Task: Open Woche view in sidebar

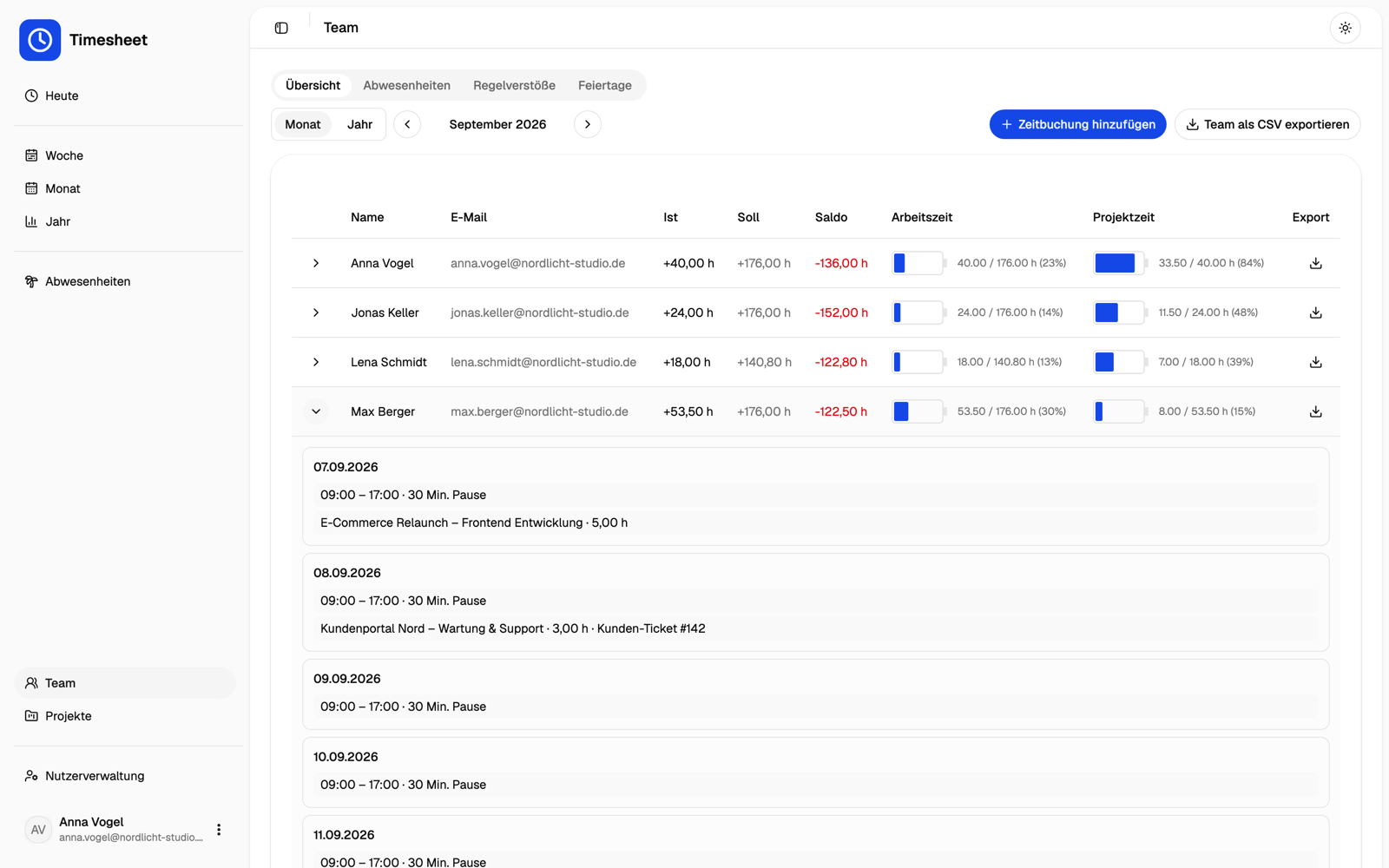Action: (125, 155)
